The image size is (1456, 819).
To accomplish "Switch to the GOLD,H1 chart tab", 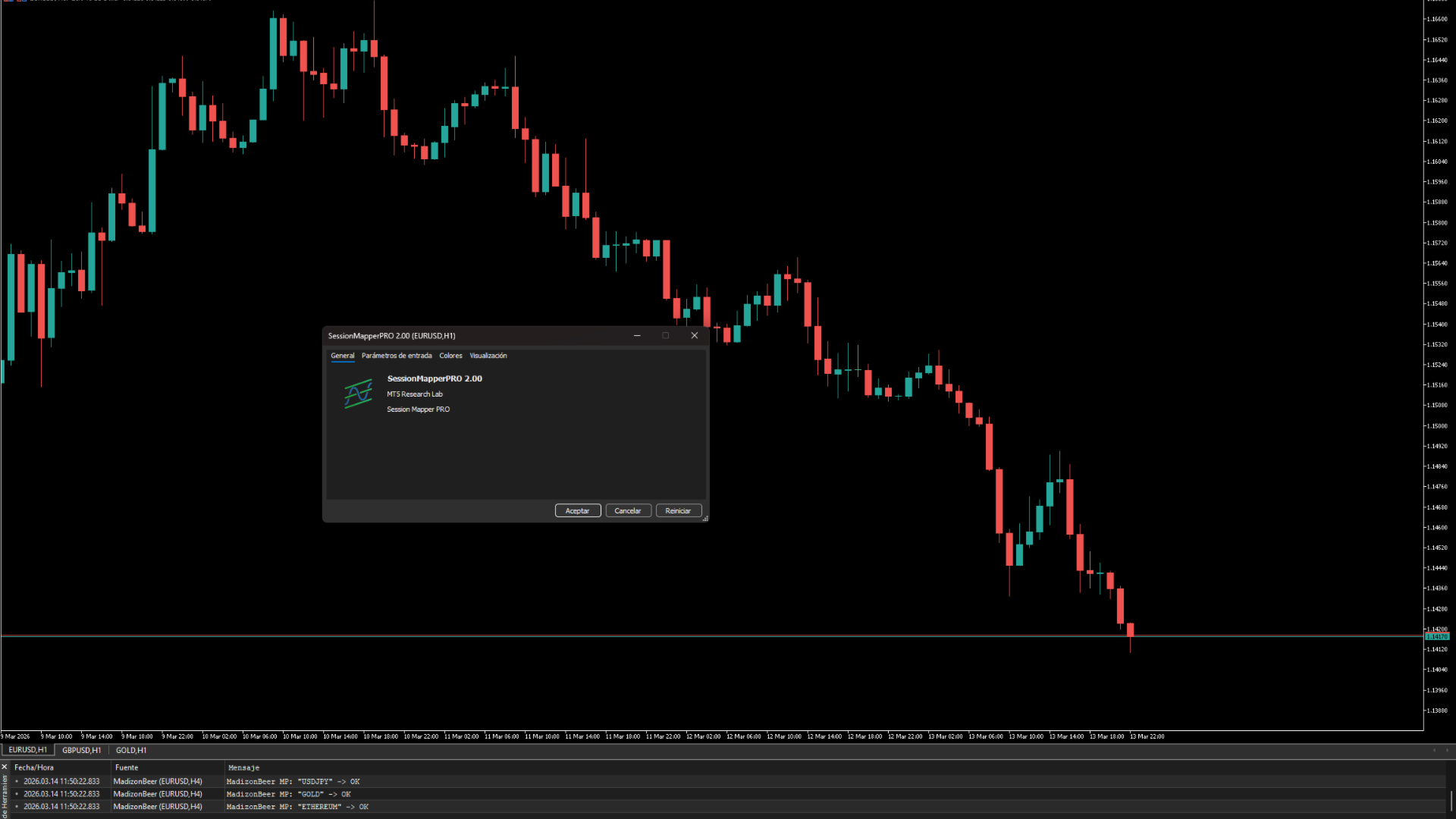I will click(131, 750).
